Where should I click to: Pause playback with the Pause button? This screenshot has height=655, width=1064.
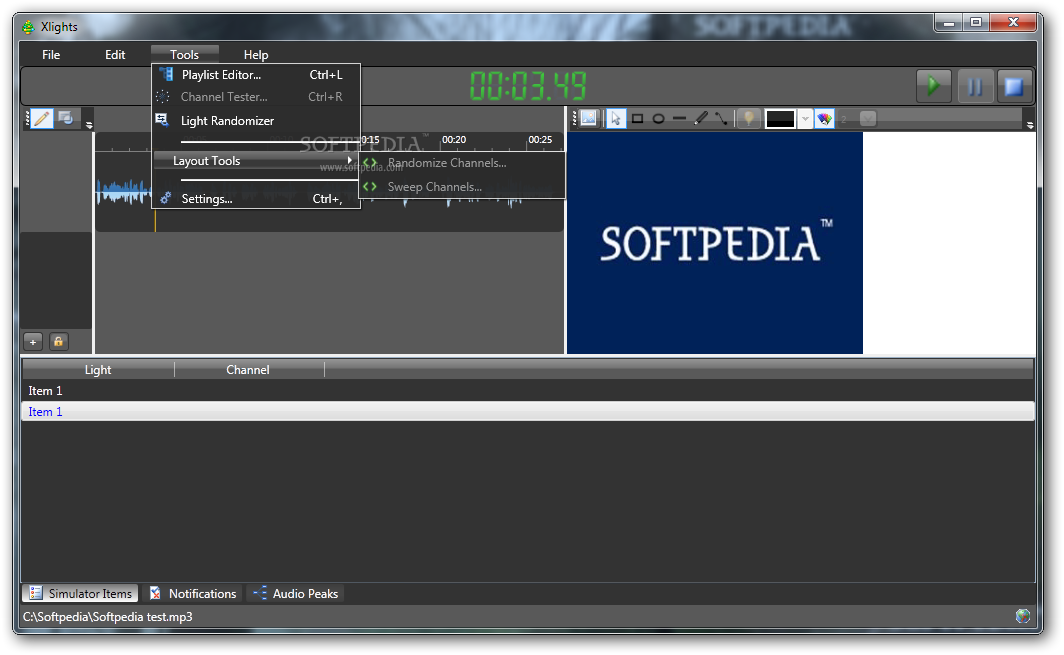pos(974,86)
